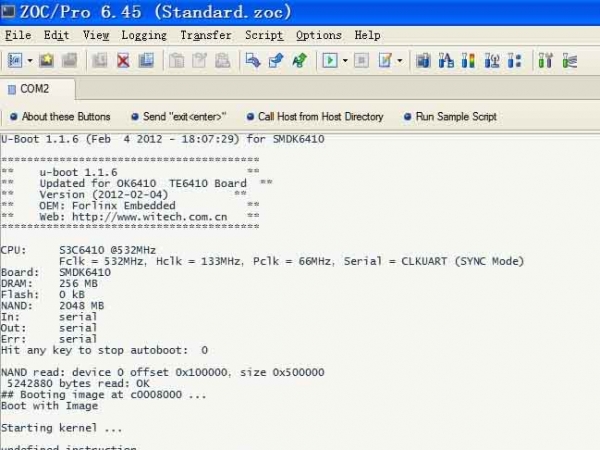Click the address book toolbar icon
This screenshot has height=450, width=600.
17,60
